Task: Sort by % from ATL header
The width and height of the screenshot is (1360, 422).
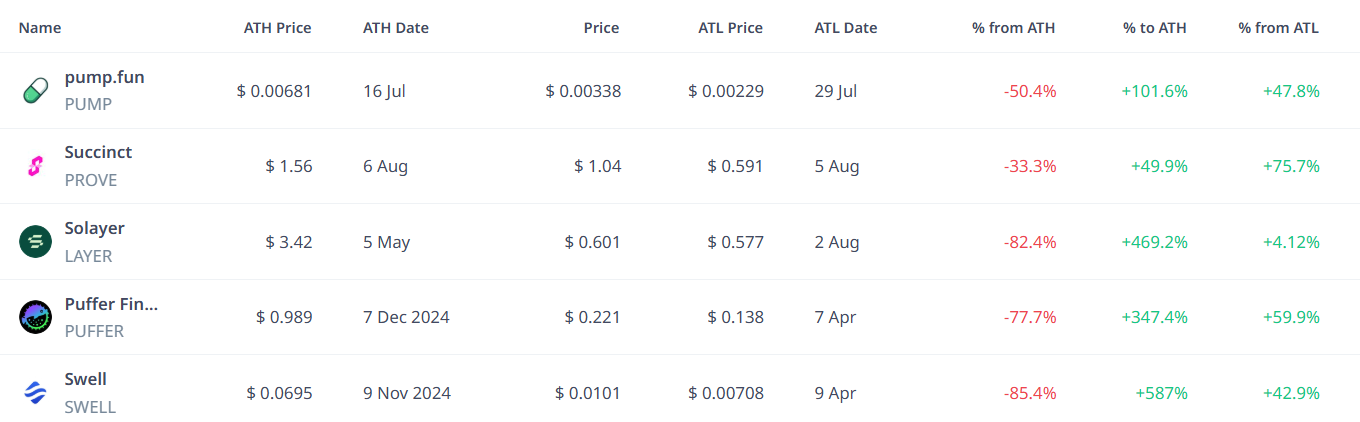Action: click(x=1279, y=28)
